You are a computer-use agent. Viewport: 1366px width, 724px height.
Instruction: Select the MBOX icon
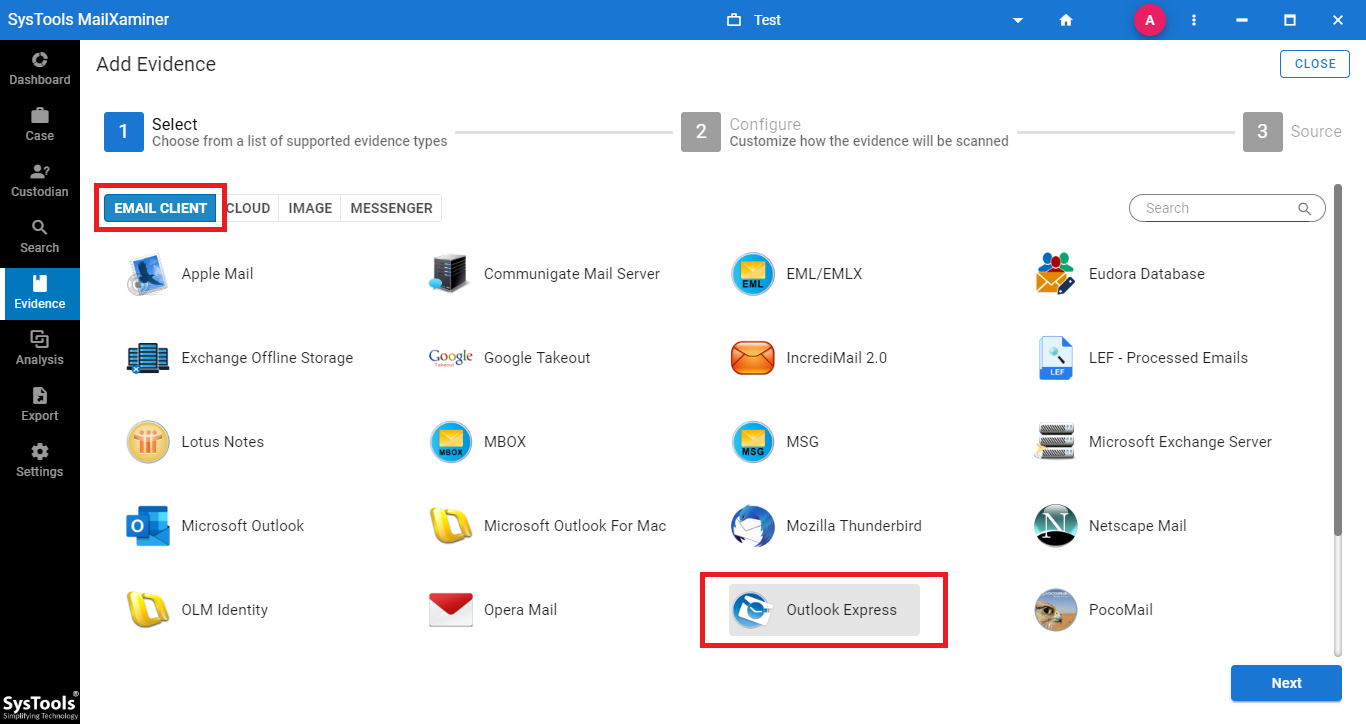(x=450, y=442)
